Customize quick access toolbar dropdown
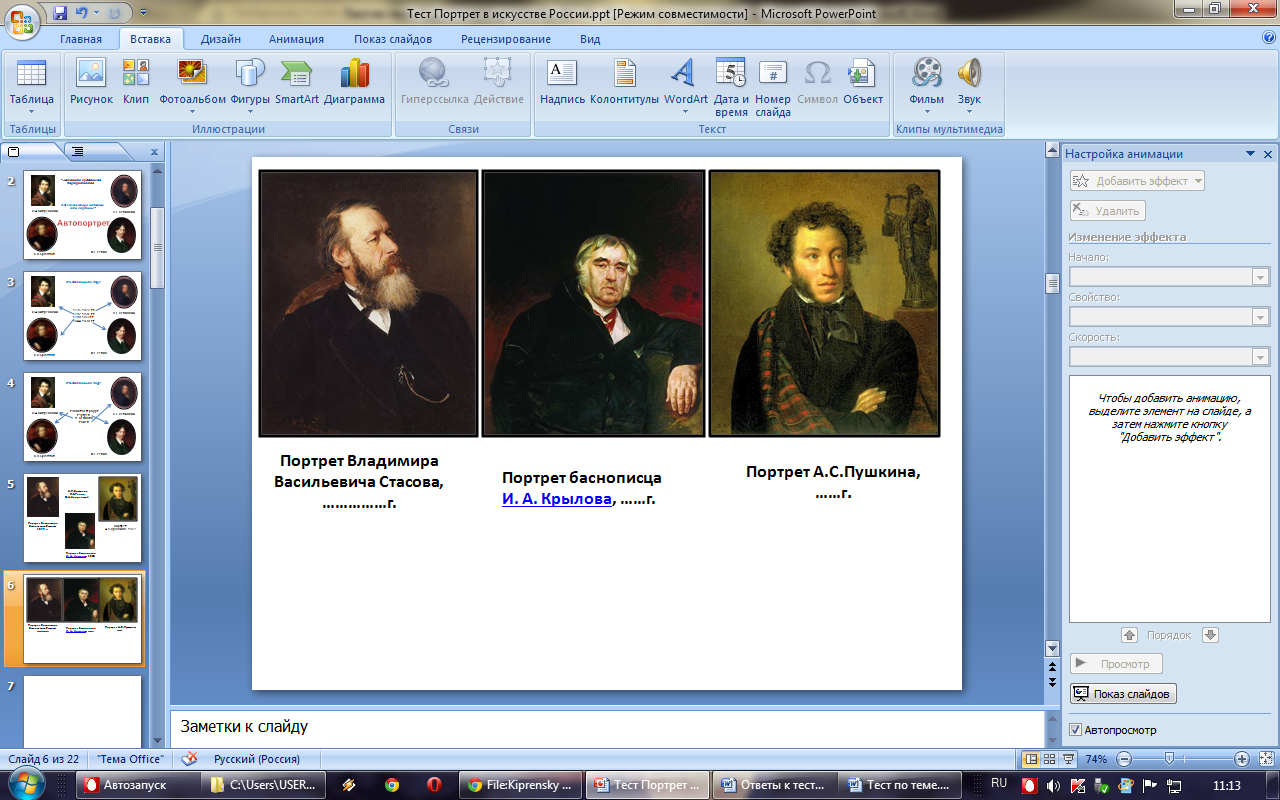This screenshot has width=1280, height=800. tap(142, 13)
